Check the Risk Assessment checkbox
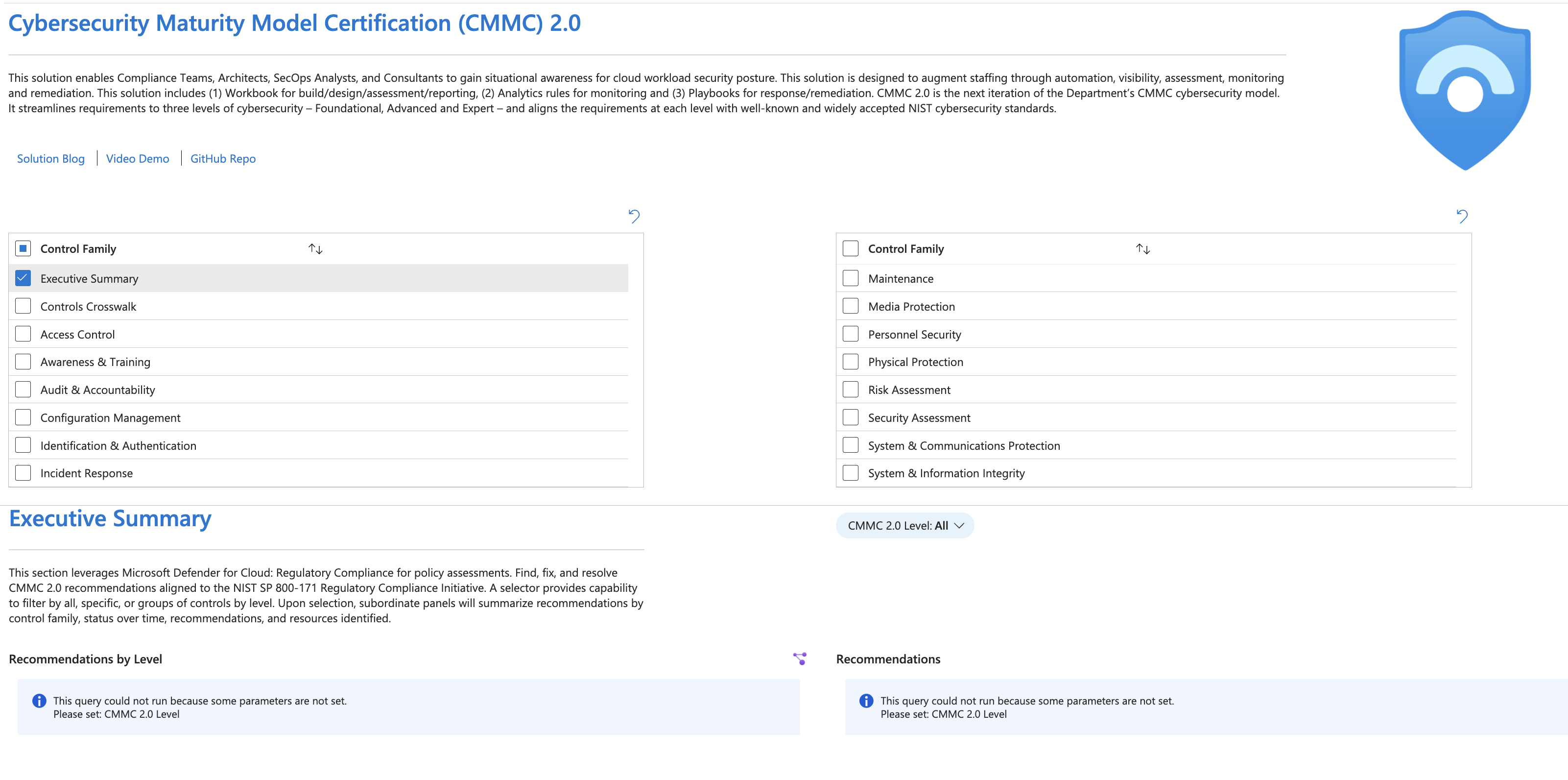This screenshot has width=1568, height=780. click(851, 390)
